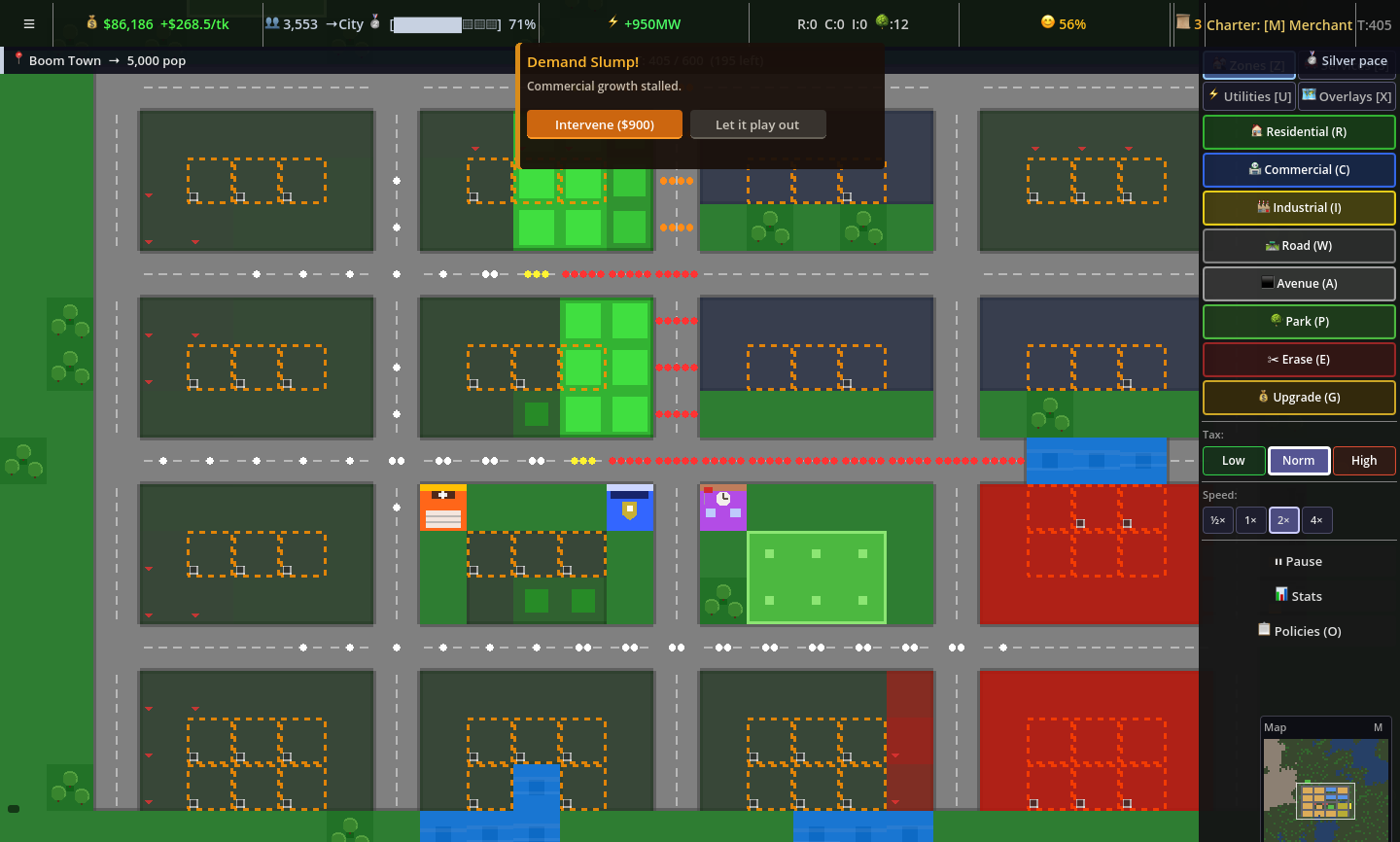This screenshot has height=842, width=1400.
Task: Click the red pin Boom Town goal icon
Action: (x=18, y=59)
